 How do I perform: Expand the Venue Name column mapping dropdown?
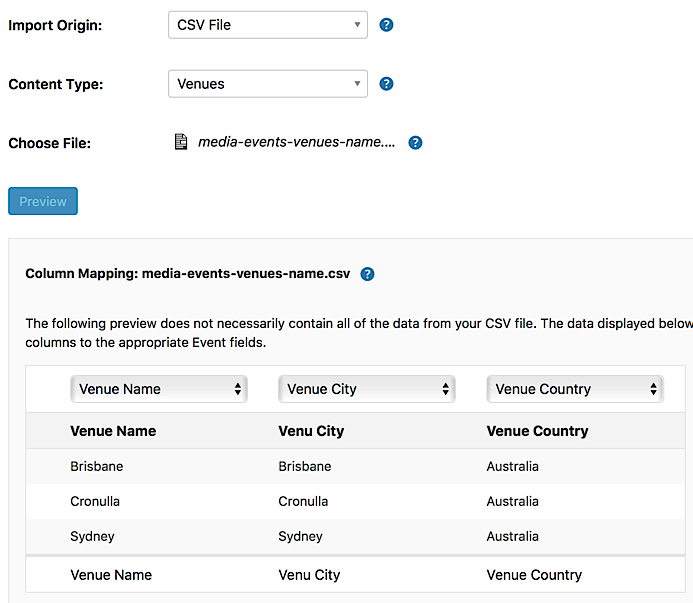click(x=159, y=389)
